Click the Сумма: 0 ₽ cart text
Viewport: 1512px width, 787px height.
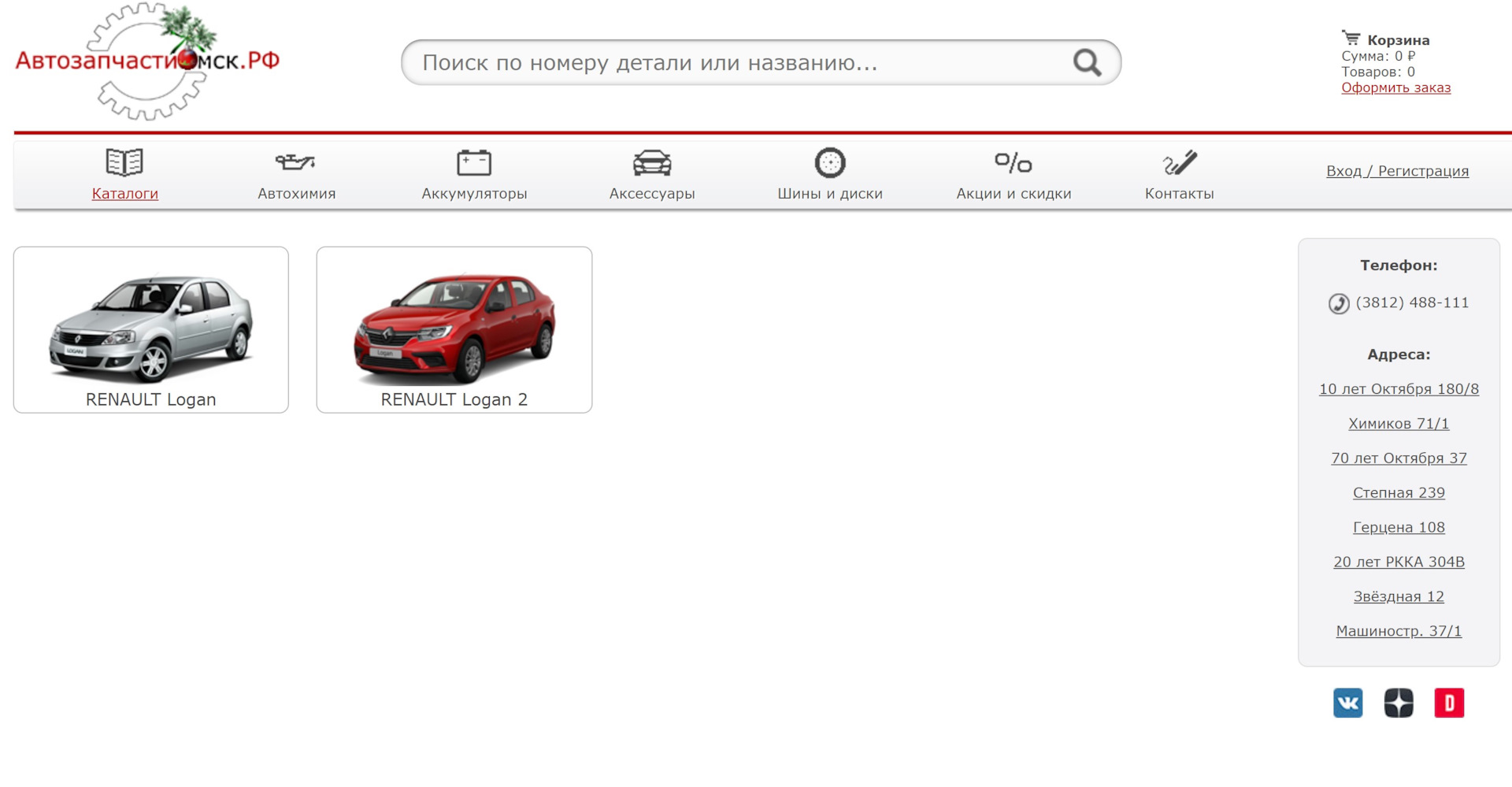coord(1378,56)
